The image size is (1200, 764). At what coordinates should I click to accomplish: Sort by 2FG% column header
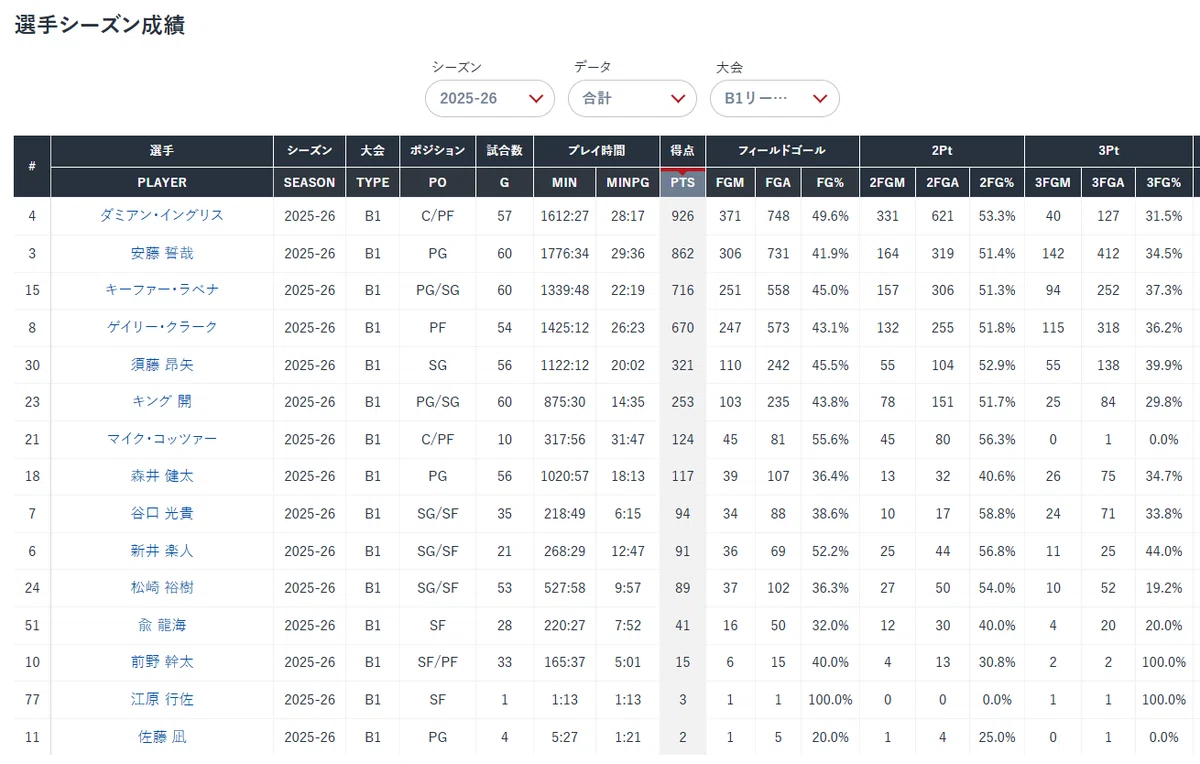click(x=997, y=183)
